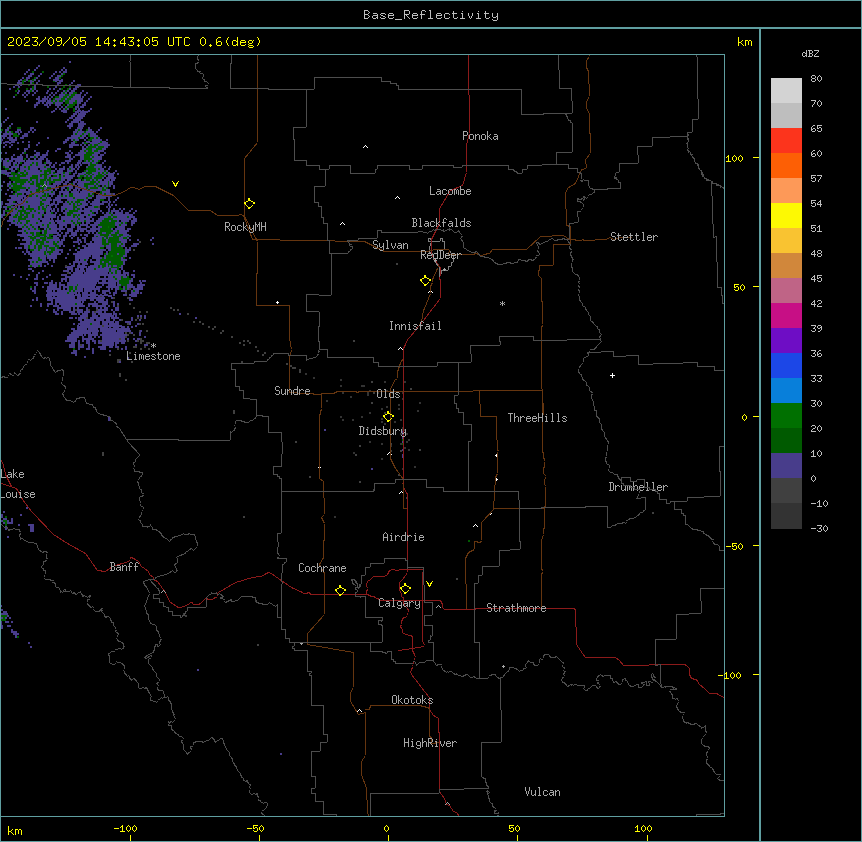Click the Blackfalds label
The image size is (862, 842).
(441, 223)
